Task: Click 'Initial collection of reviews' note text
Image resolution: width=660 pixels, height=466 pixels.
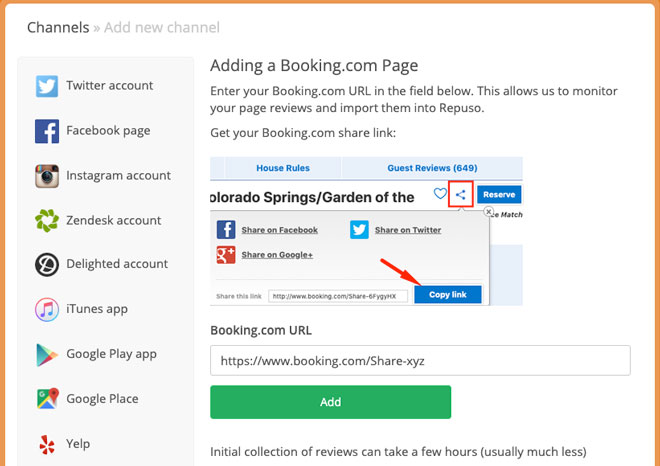Action: coord(398,452)
